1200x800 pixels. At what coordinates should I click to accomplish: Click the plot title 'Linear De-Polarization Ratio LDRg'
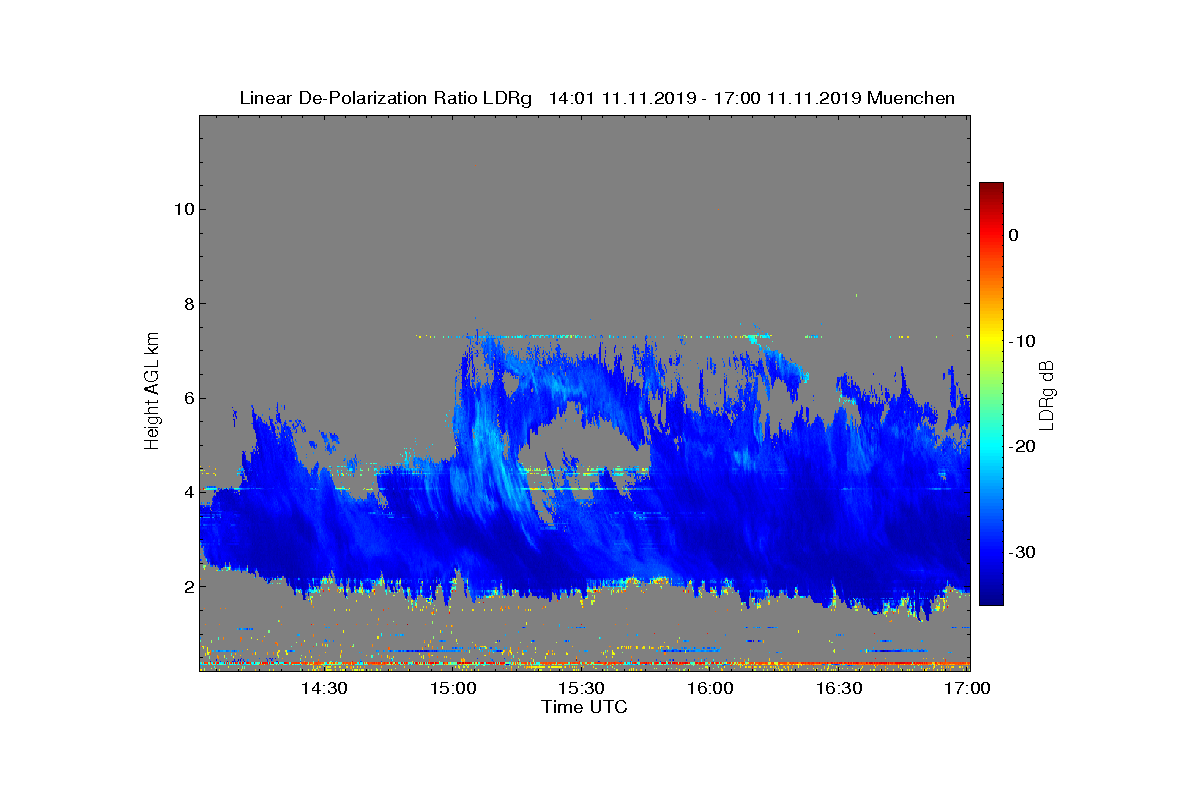[x=388, y=98]
